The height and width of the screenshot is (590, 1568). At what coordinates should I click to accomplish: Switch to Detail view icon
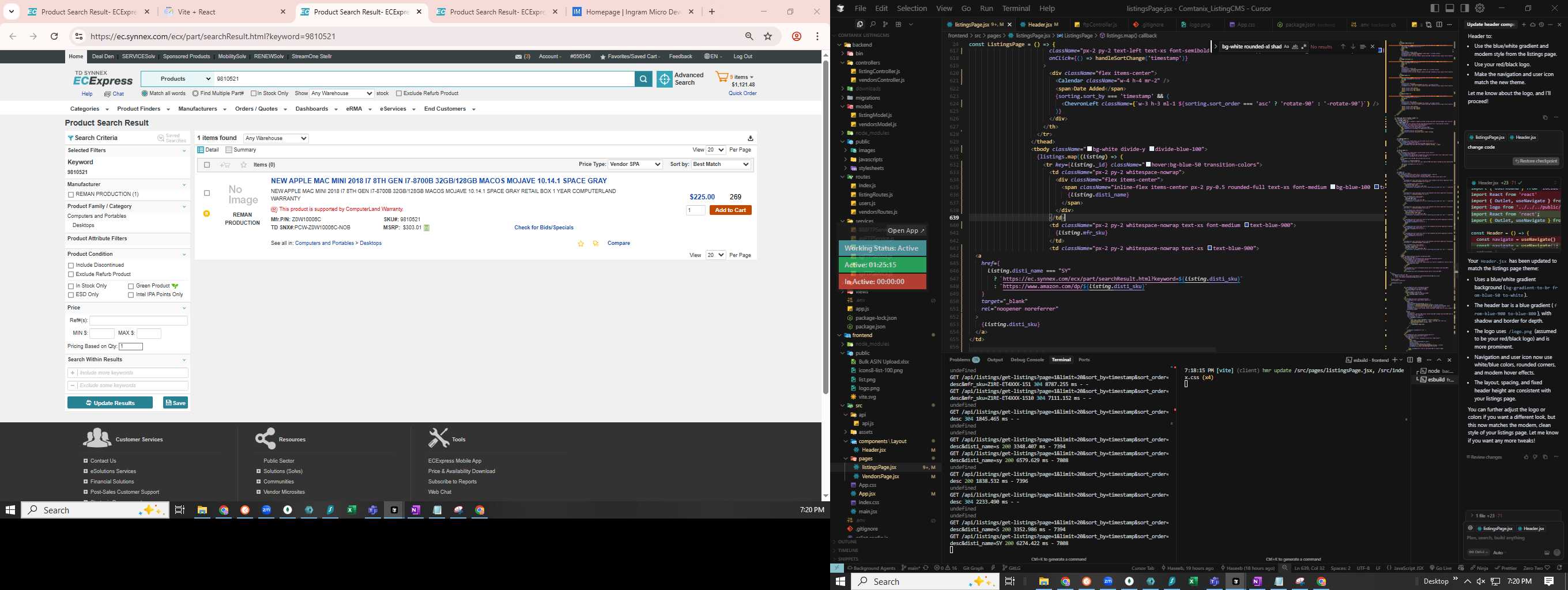[x=201, y=150]
